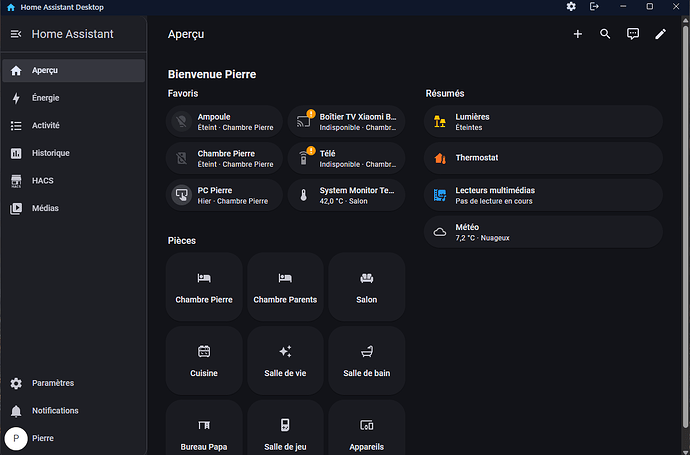Open the Pierre user profile
This screenshot has height=455, width=690.
click(x=42, y=438)
